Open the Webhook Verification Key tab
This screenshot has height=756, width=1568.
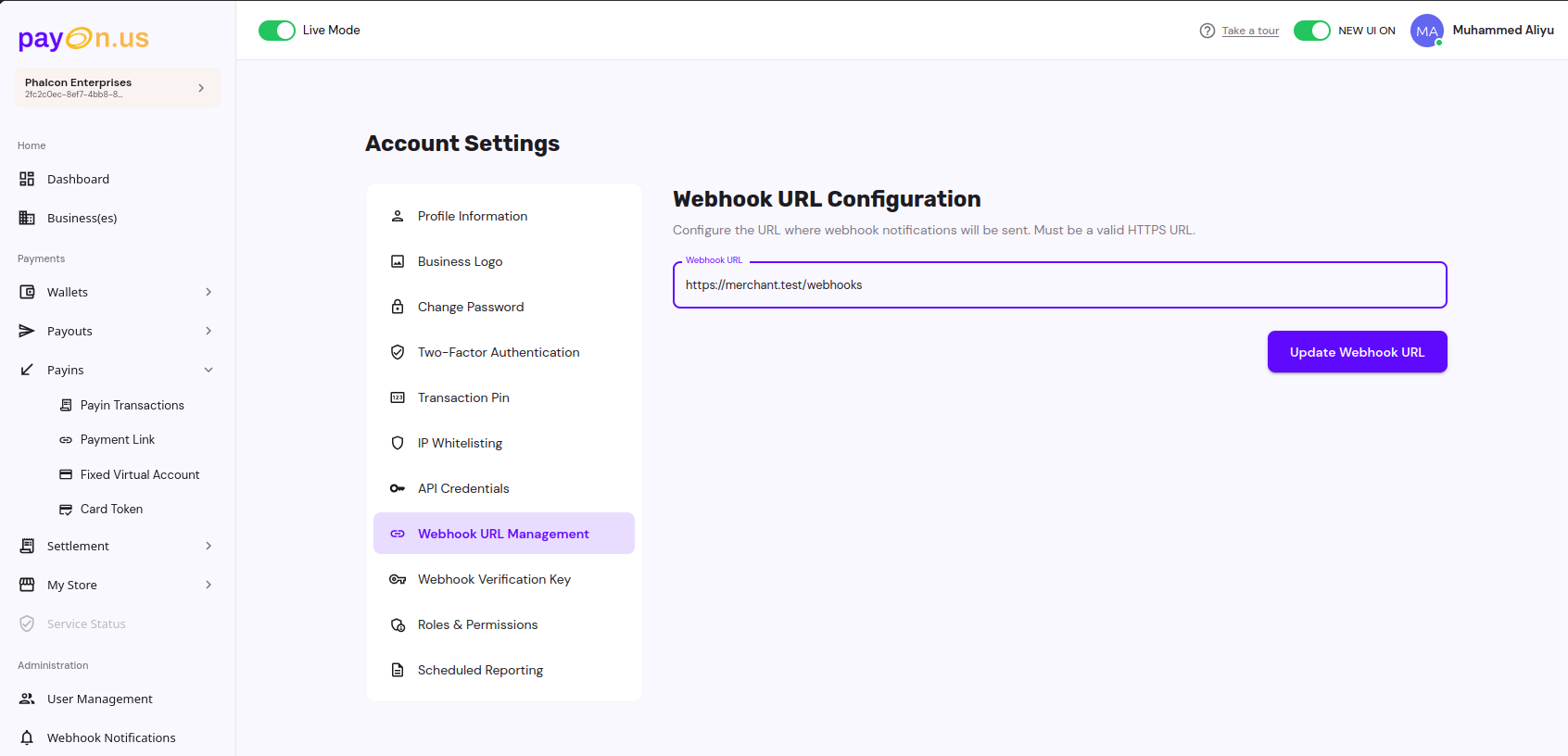(x=504, y=579)
